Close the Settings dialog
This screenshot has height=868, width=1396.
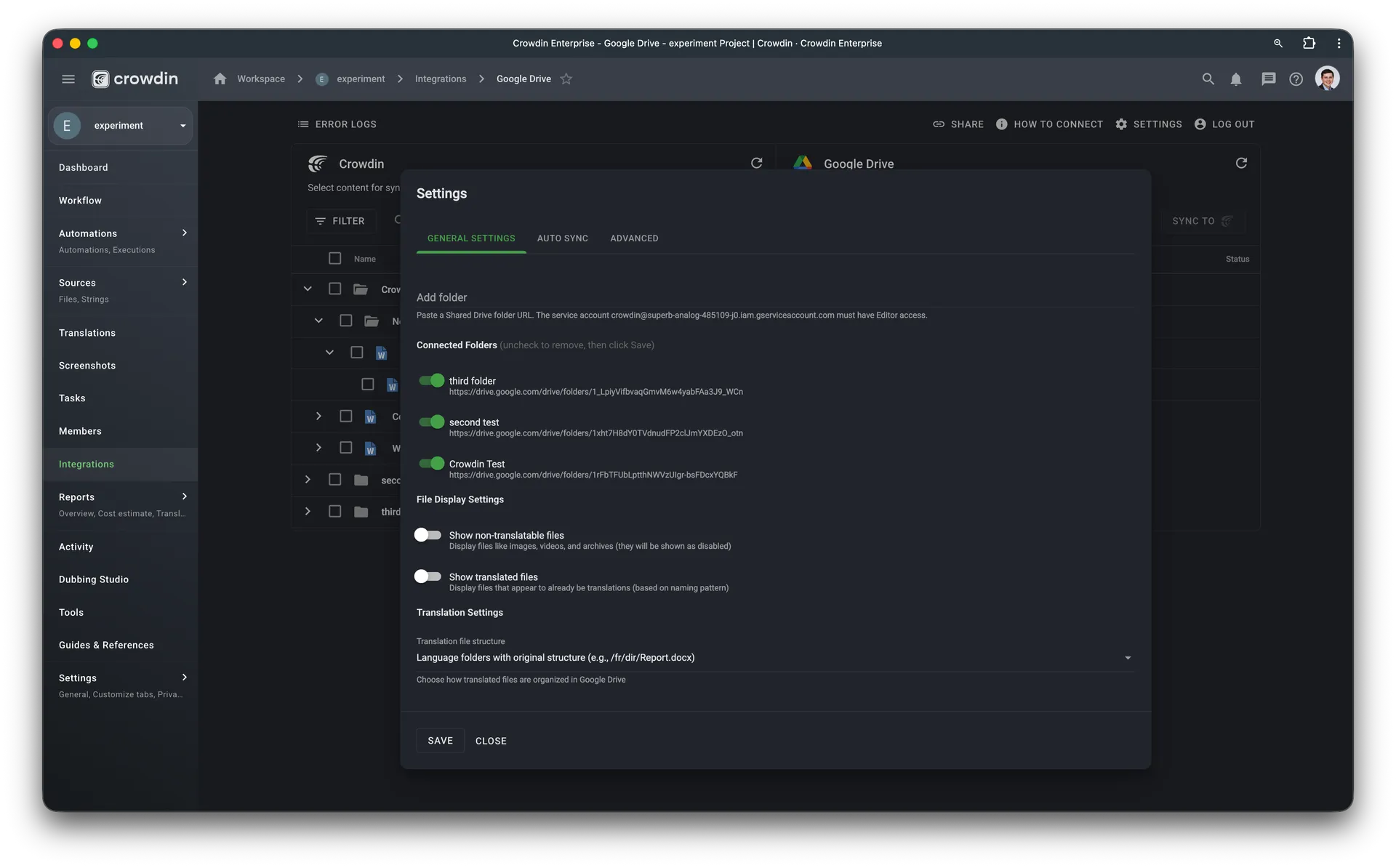491,741
